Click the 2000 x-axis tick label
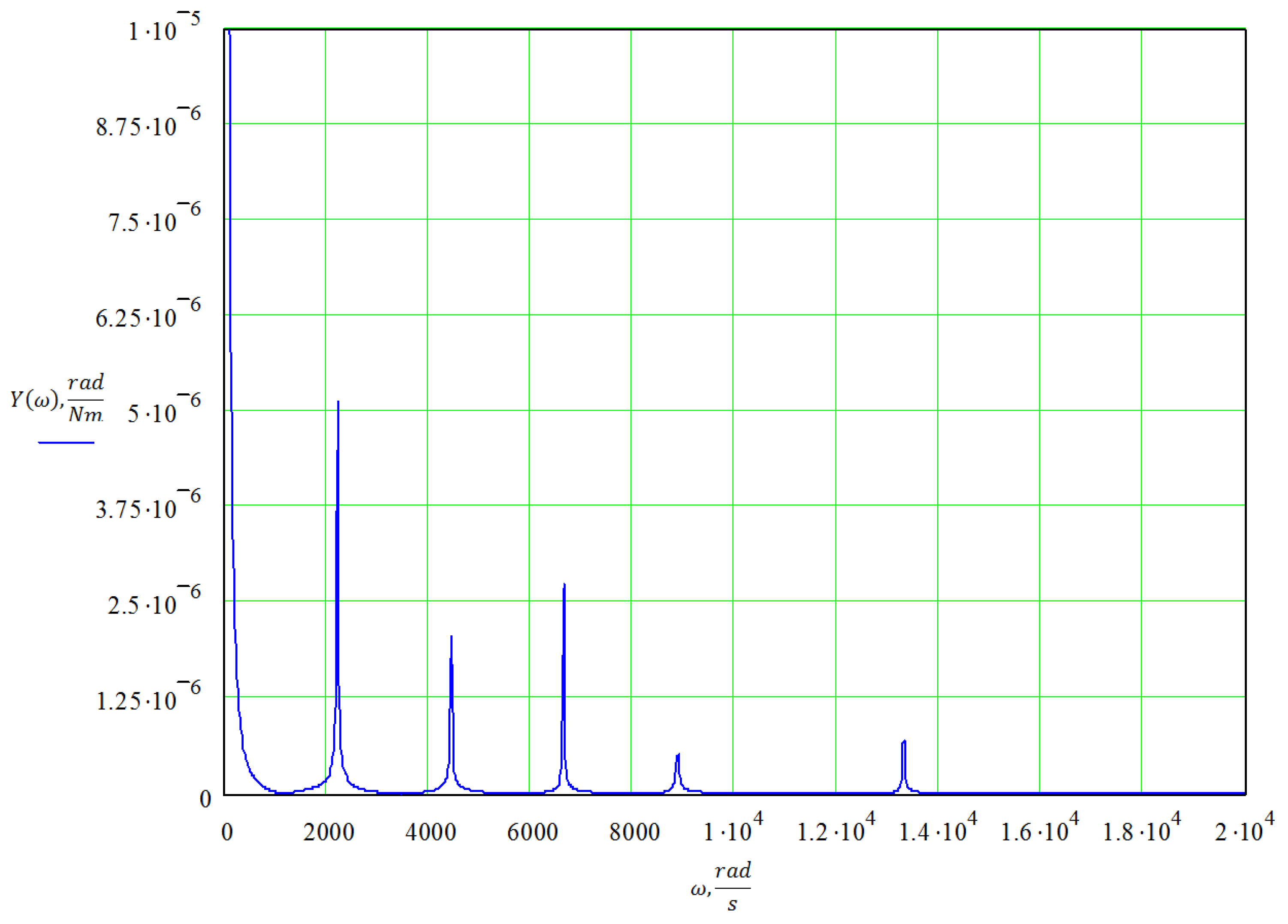The height and width of the screenshot is (924, 1288). (328, 833)
